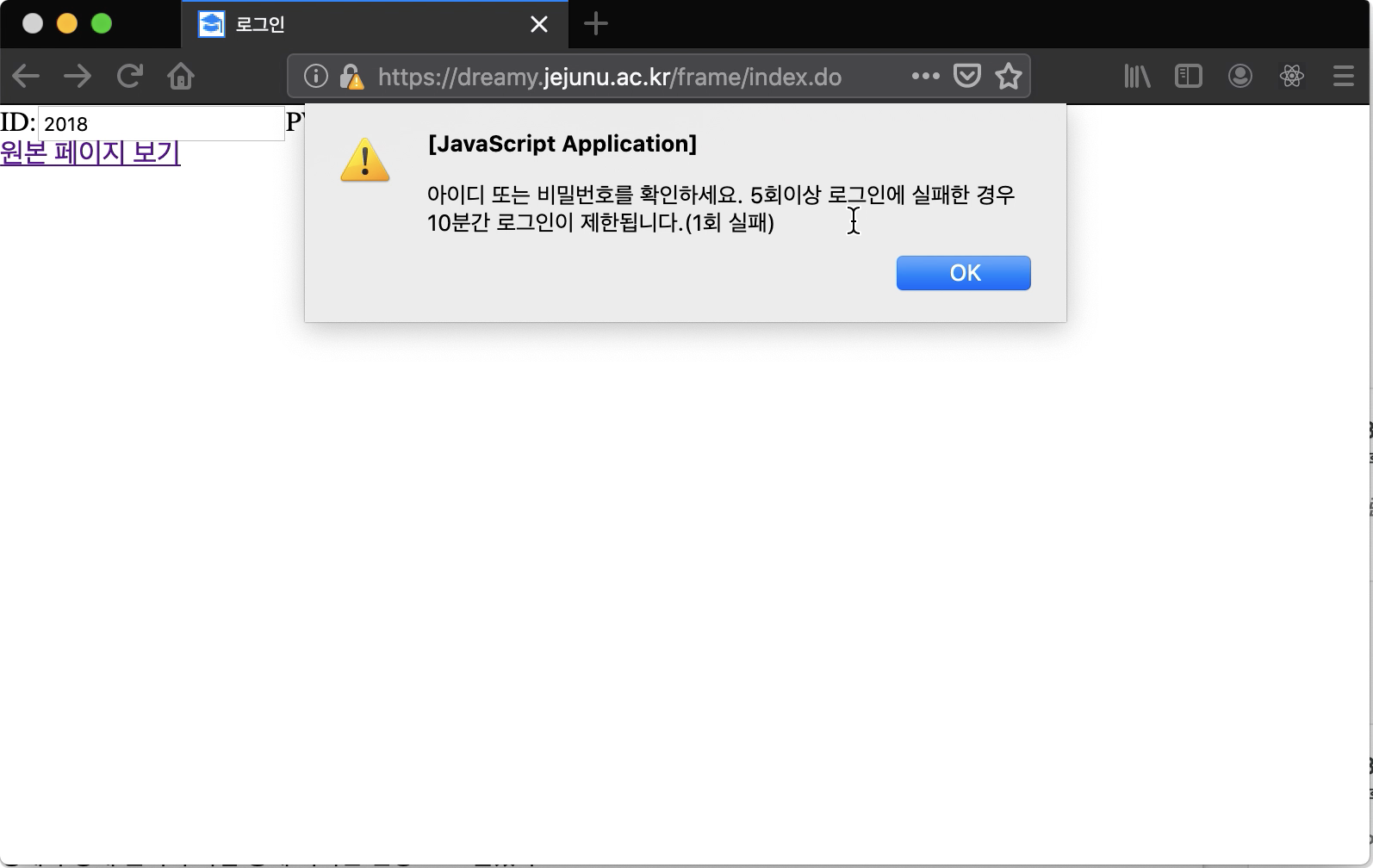Open a new tab with plus button
The width and height of the screenshot is (1373, 868).
click(x=596, y=24)
